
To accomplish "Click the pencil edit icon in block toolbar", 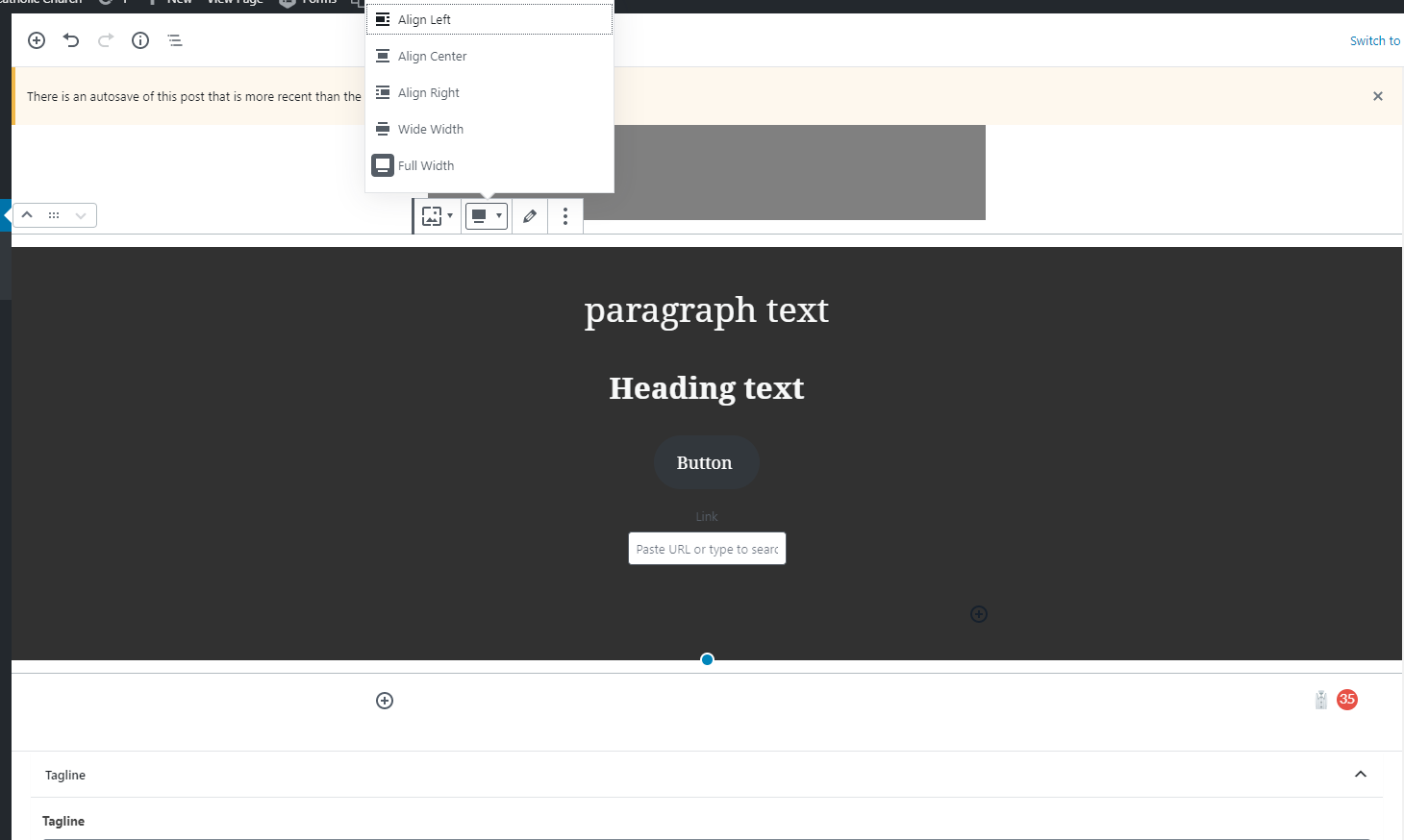I will tap(530, 216).
